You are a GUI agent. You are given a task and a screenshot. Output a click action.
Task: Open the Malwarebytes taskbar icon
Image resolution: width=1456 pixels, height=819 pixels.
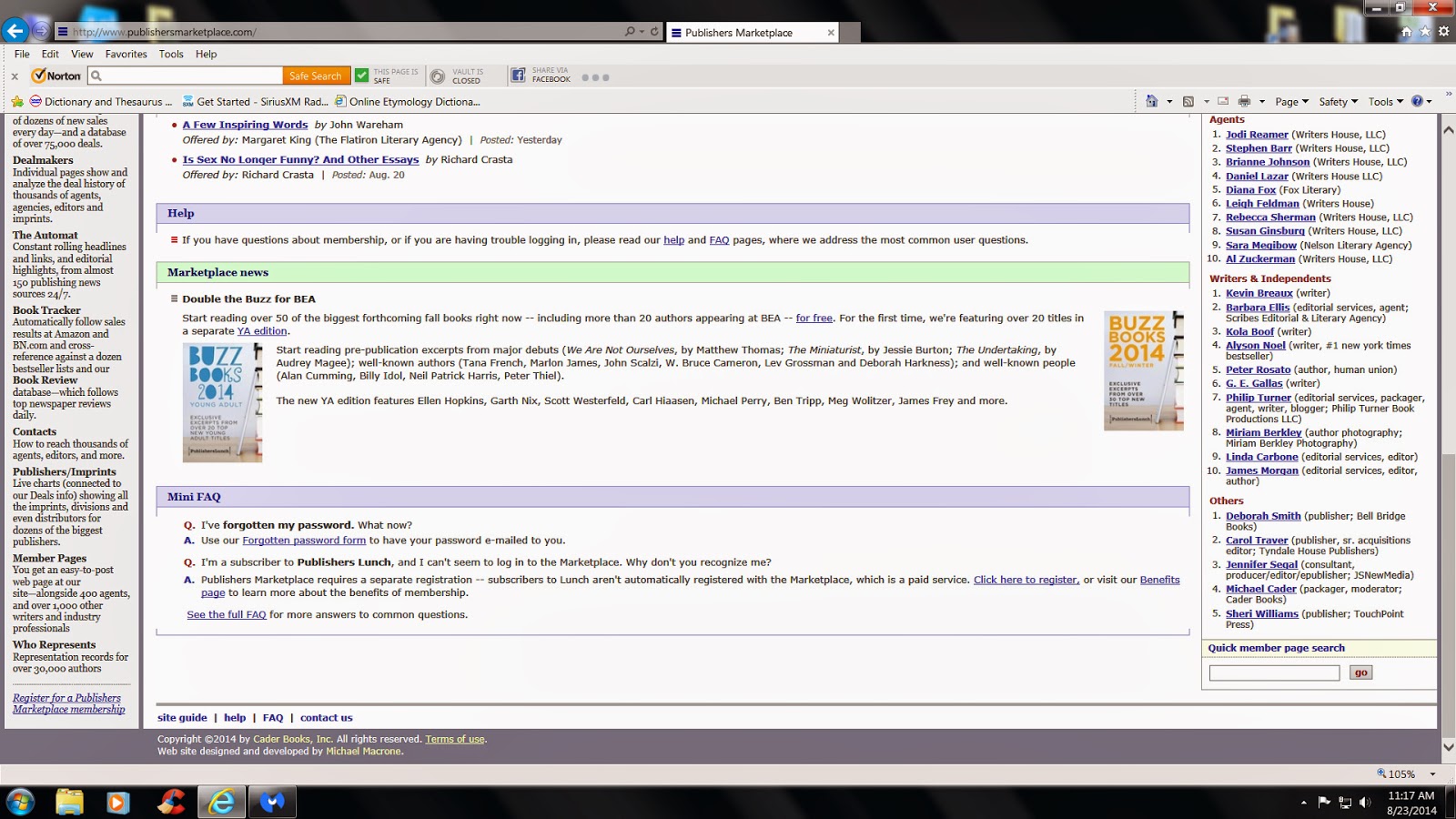click(x=272, y=802)
